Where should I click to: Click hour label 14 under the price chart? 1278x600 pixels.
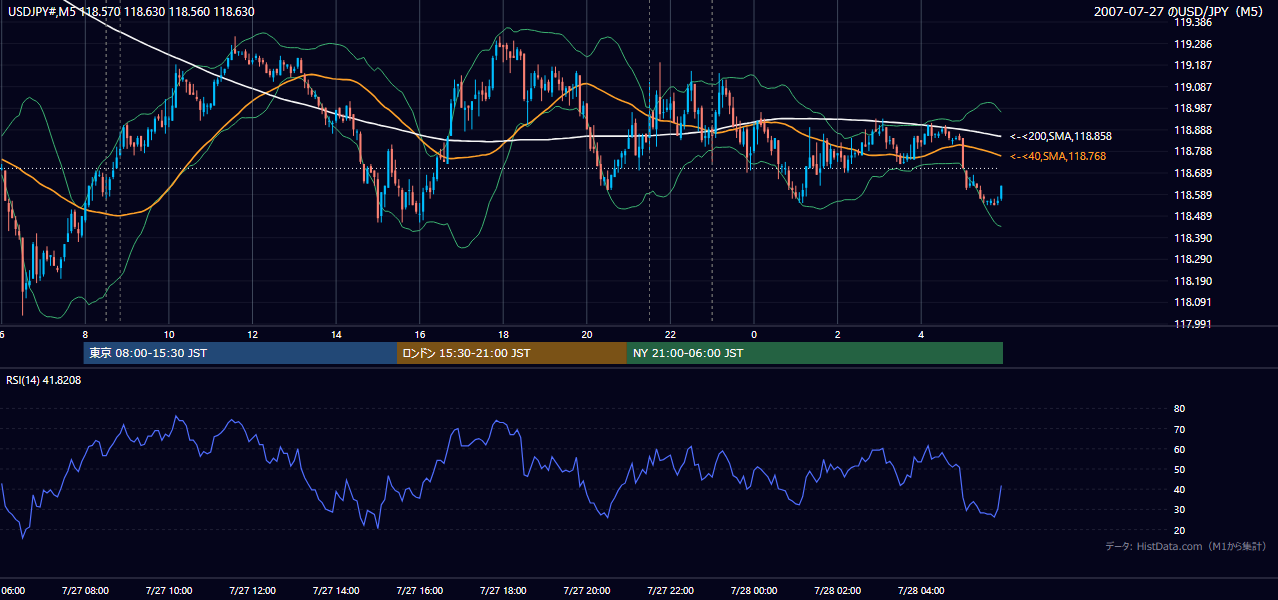(336, 334)
